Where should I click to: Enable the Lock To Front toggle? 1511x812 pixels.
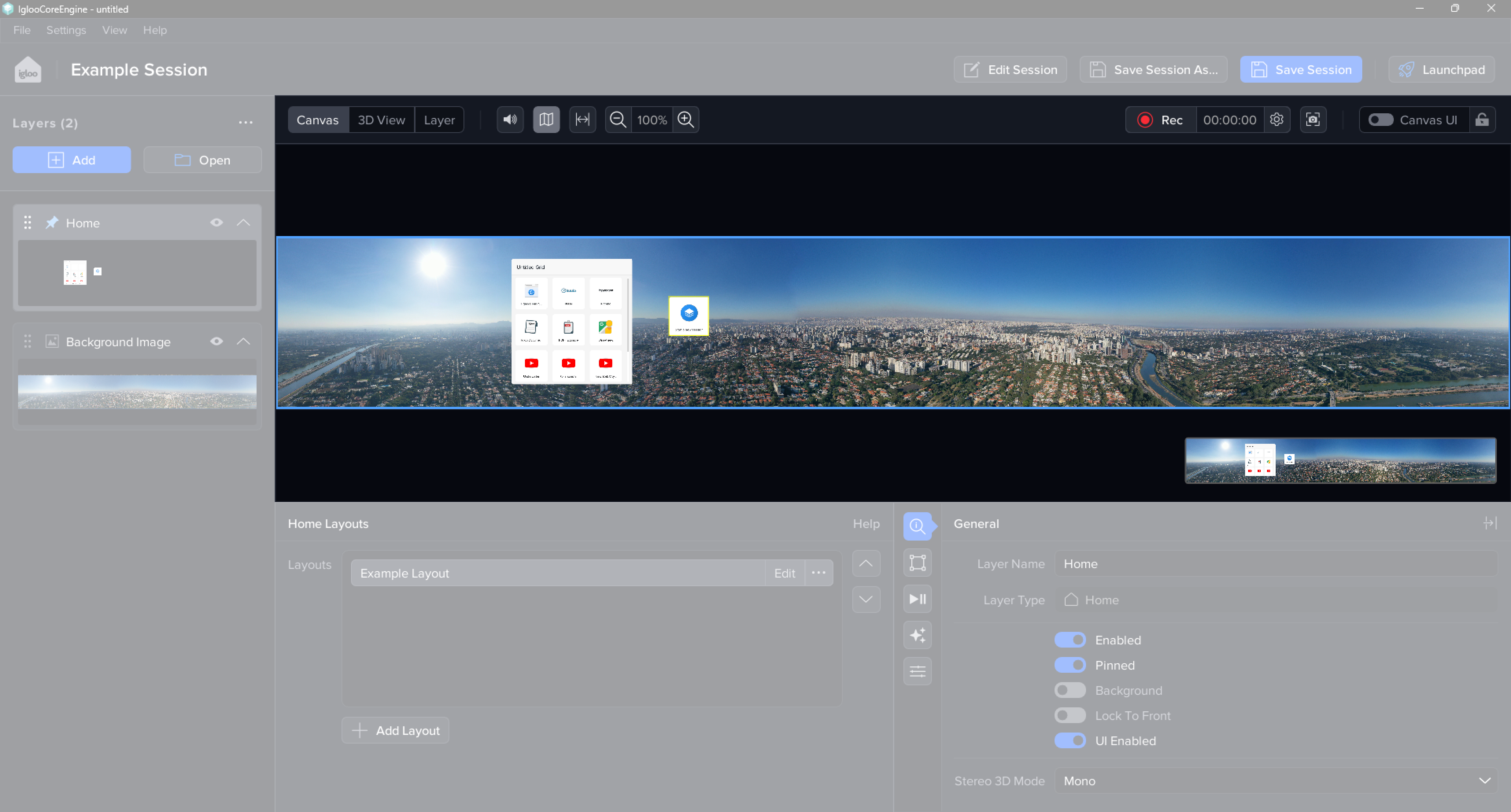point(1070,715)
